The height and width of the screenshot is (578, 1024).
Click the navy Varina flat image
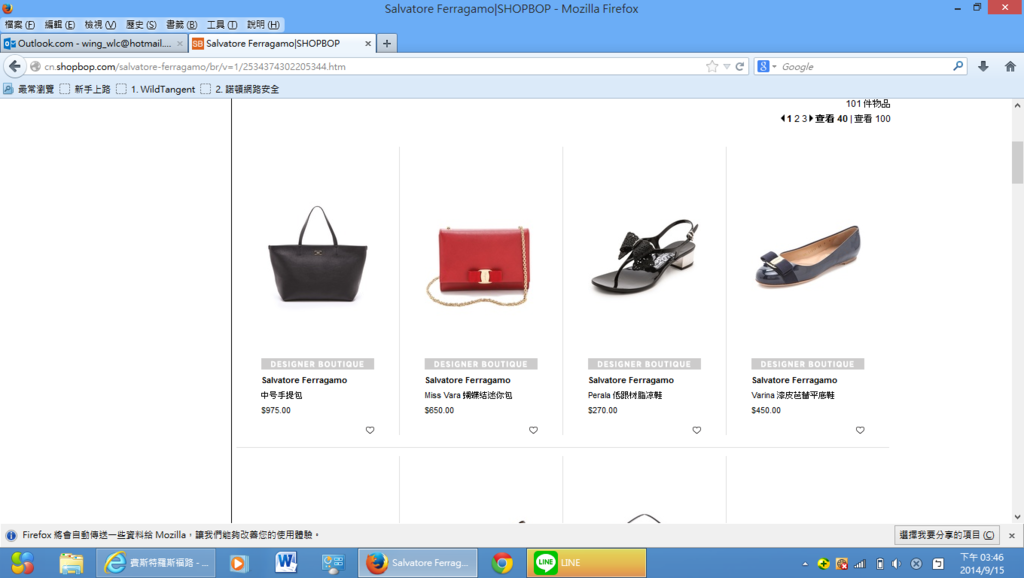(x=808, y=255)
